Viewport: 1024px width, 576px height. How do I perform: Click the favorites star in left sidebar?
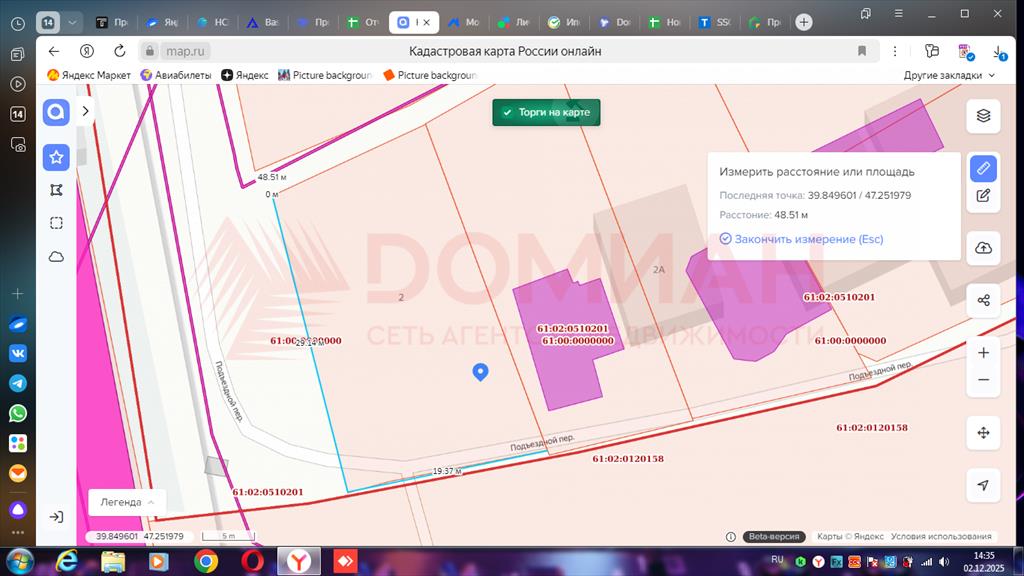(x=56, y=157)
